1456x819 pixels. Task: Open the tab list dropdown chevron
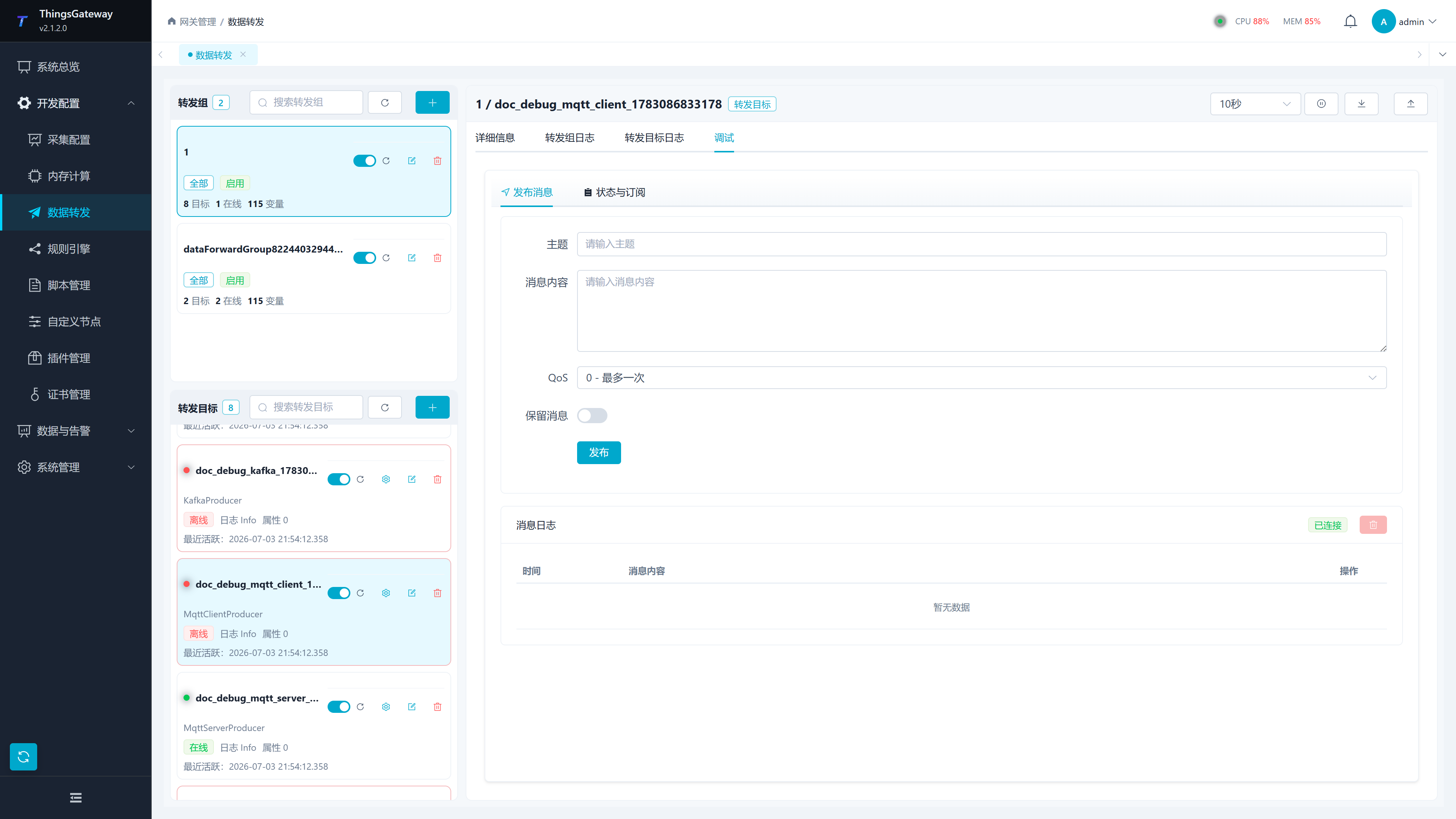1442,54
